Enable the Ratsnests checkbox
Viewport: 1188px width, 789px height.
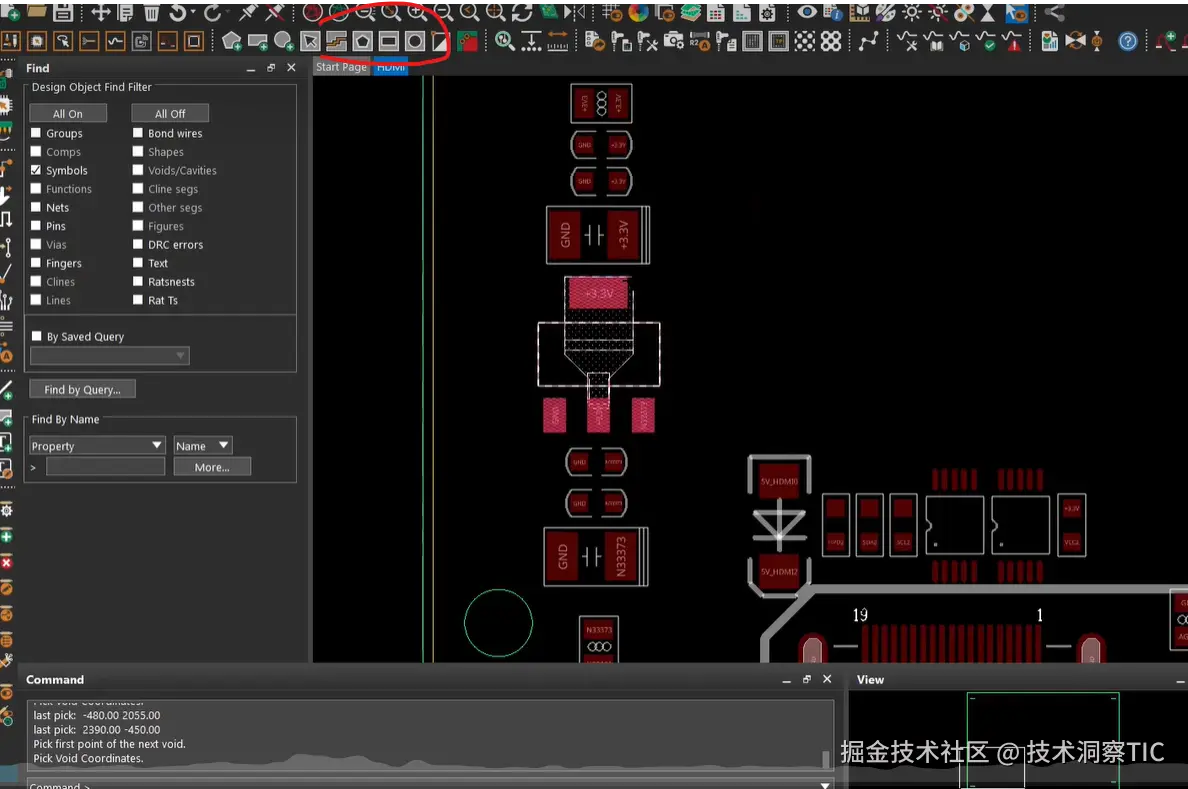(138, 281)
